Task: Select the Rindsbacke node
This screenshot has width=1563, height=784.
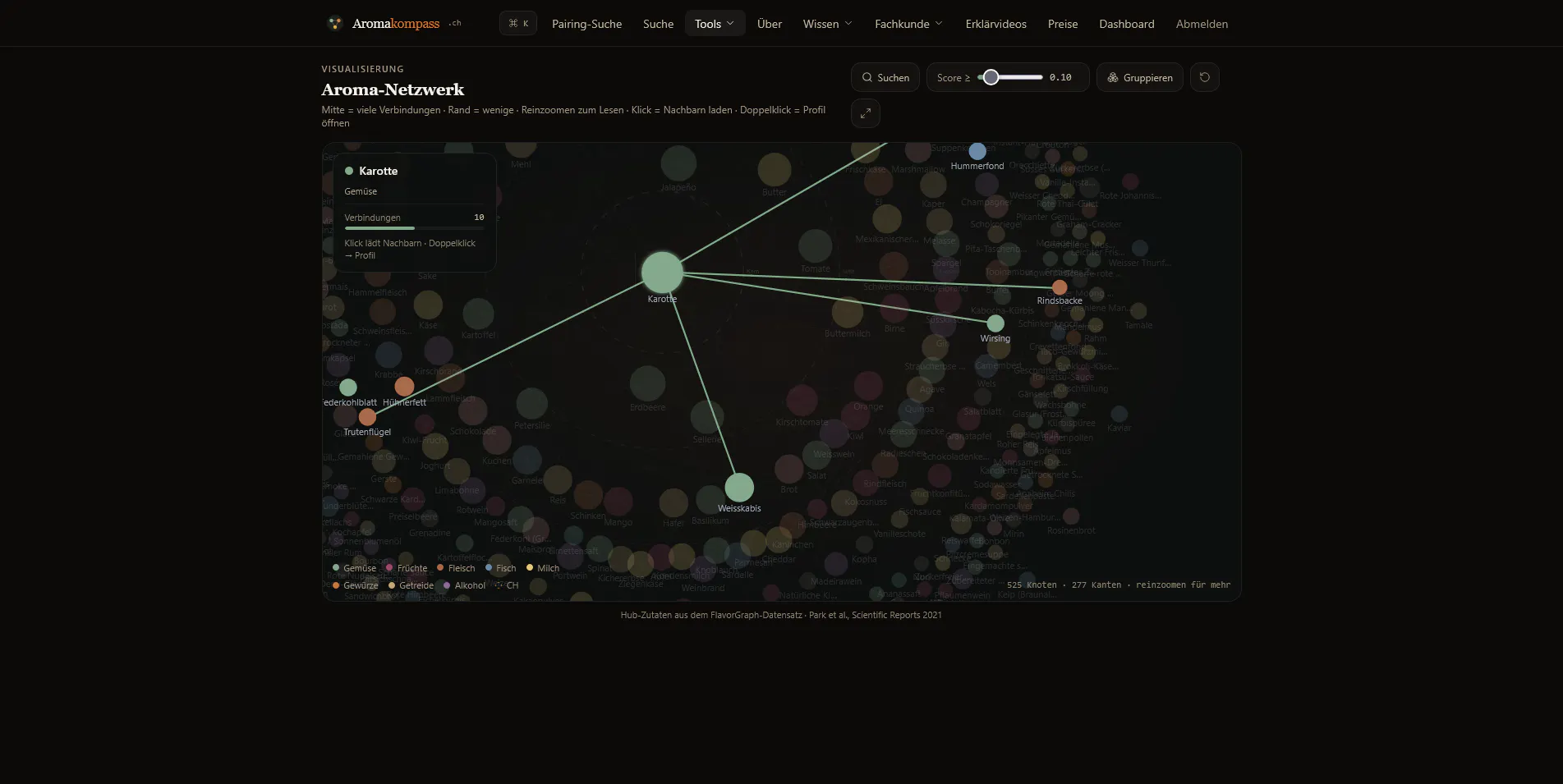Action: coord(1060,287)
